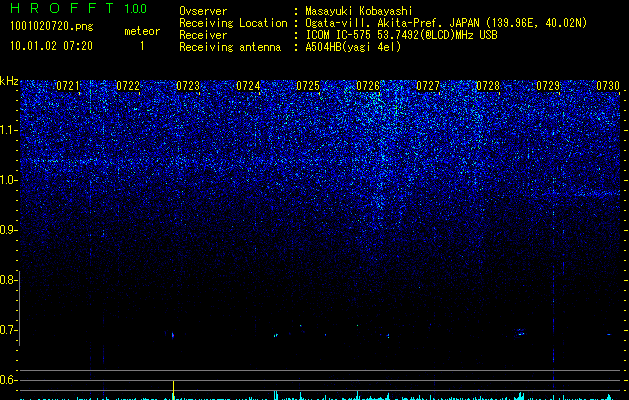629x400 pixels.
Task: Click the 1.1 kHz axis label
Action: pos(8,130)
